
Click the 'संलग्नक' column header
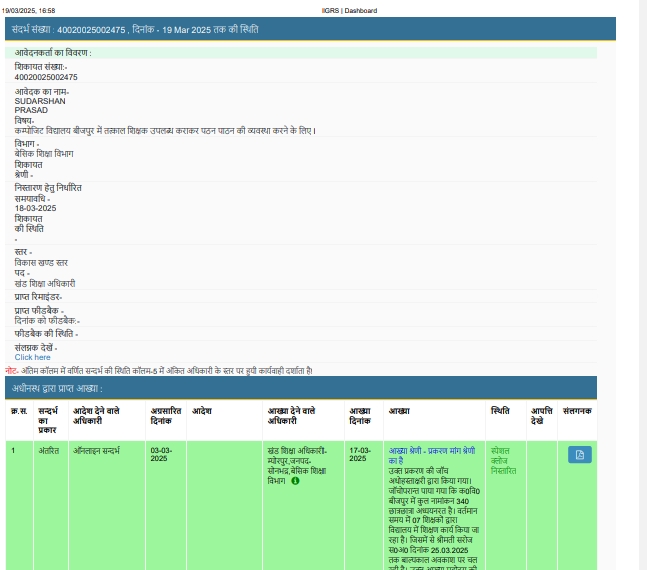click(x=577, y=411)
